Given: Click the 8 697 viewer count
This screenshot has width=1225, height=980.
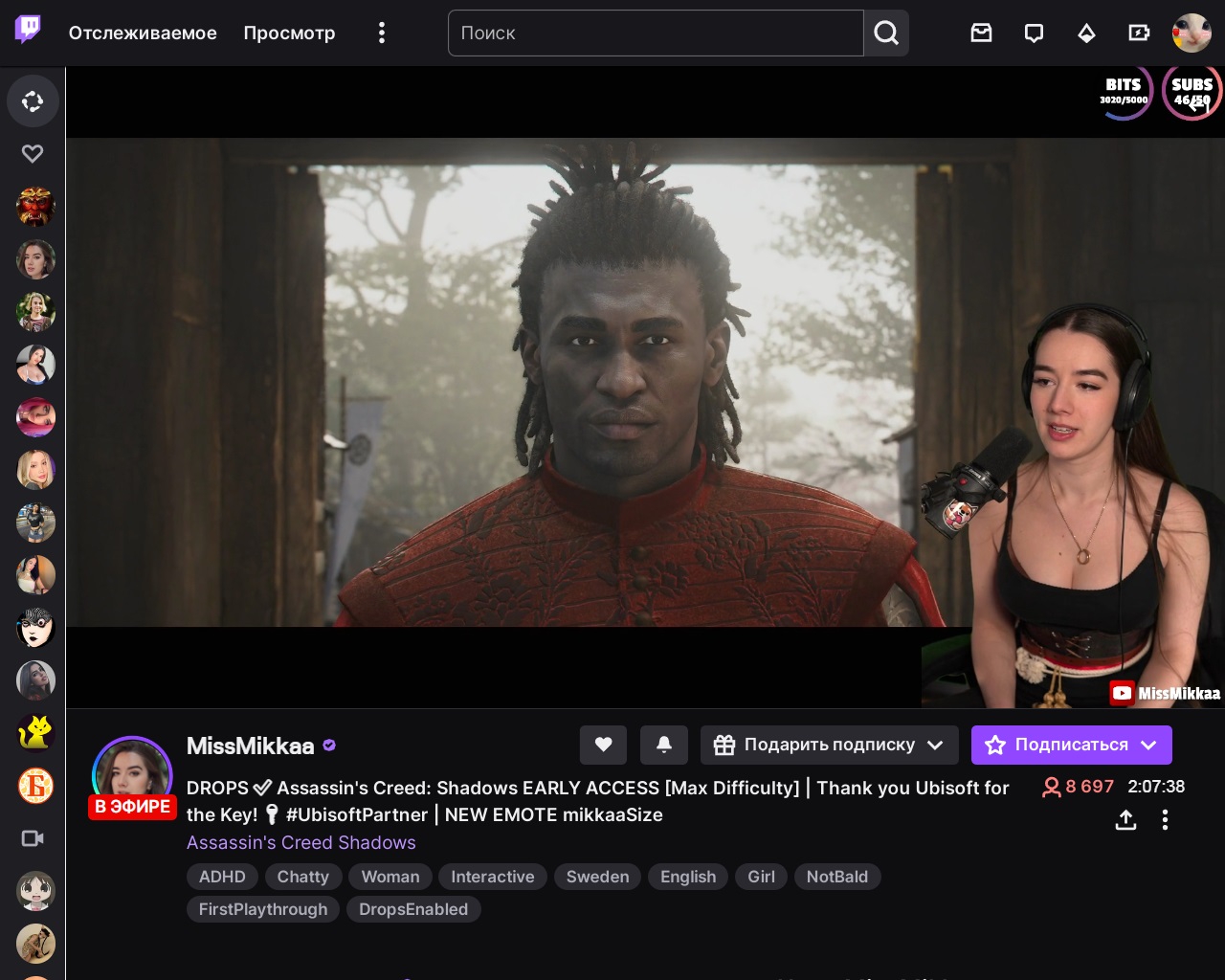Looking at the screenshot, I should pos(1079,787).
